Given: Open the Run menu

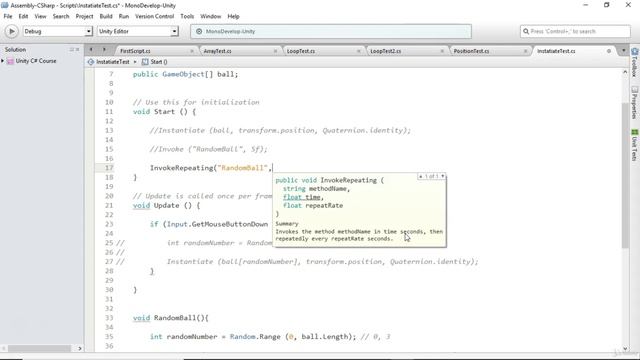Looking at the screenshot, I should 124,16.
